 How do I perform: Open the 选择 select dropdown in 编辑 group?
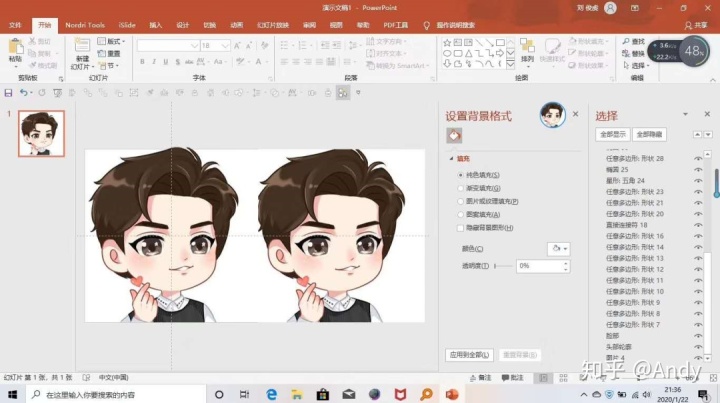point(636,66)
